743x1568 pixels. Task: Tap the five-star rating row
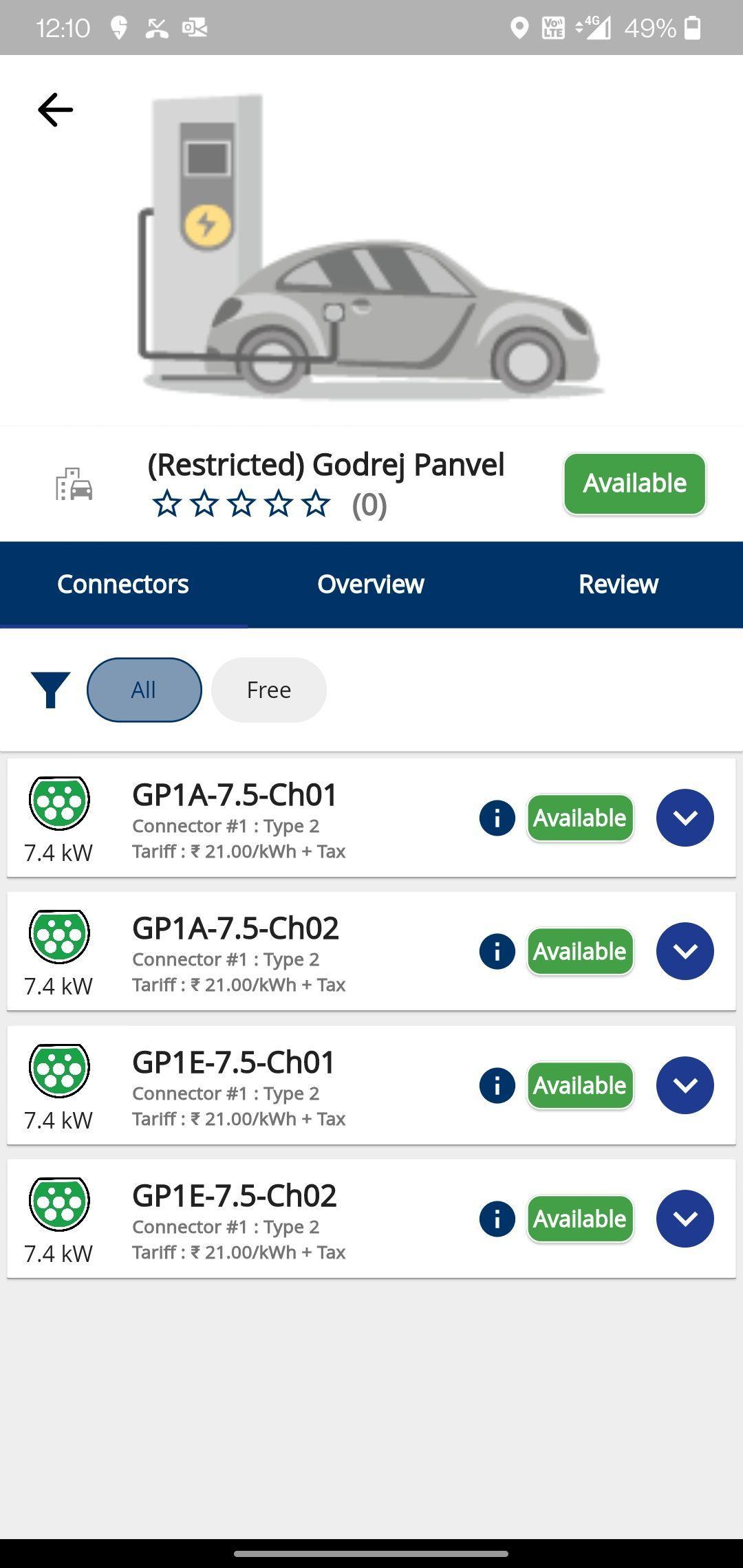pyautogui.click(x=241, y=504)
